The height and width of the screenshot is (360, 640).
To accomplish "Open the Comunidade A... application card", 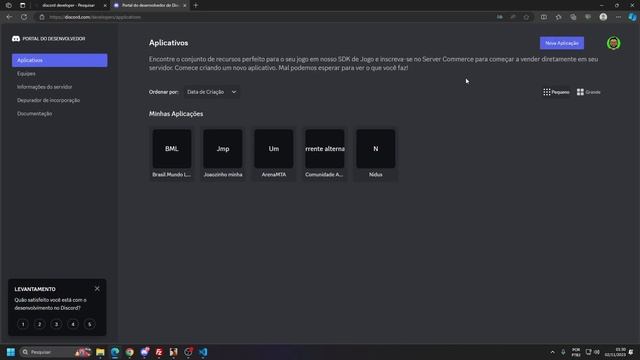I will click(x=324, y=153).
